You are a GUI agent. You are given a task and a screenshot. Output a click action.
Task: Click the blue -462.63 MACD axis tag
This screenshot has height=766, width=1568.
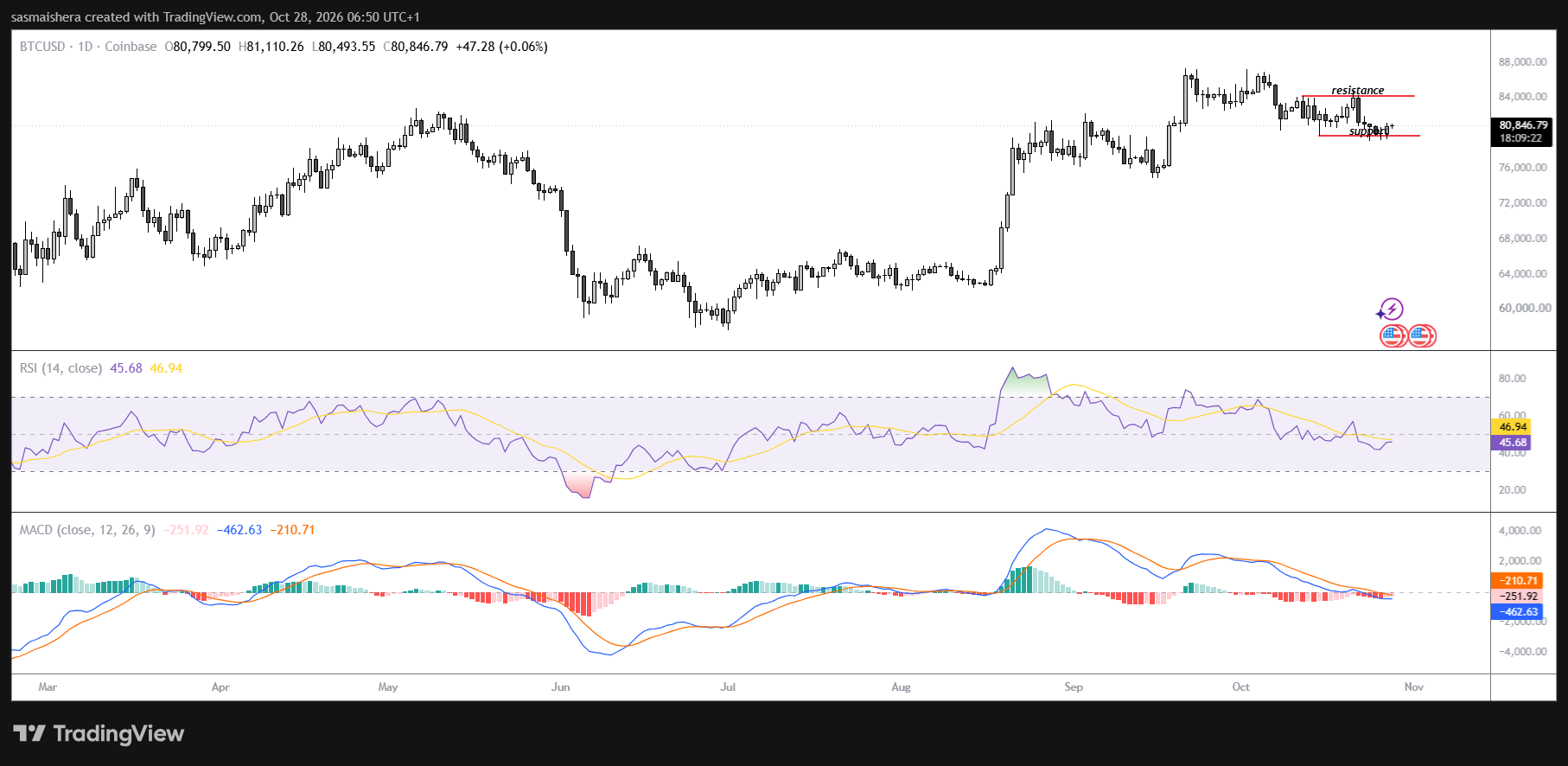coord(1518,612)
